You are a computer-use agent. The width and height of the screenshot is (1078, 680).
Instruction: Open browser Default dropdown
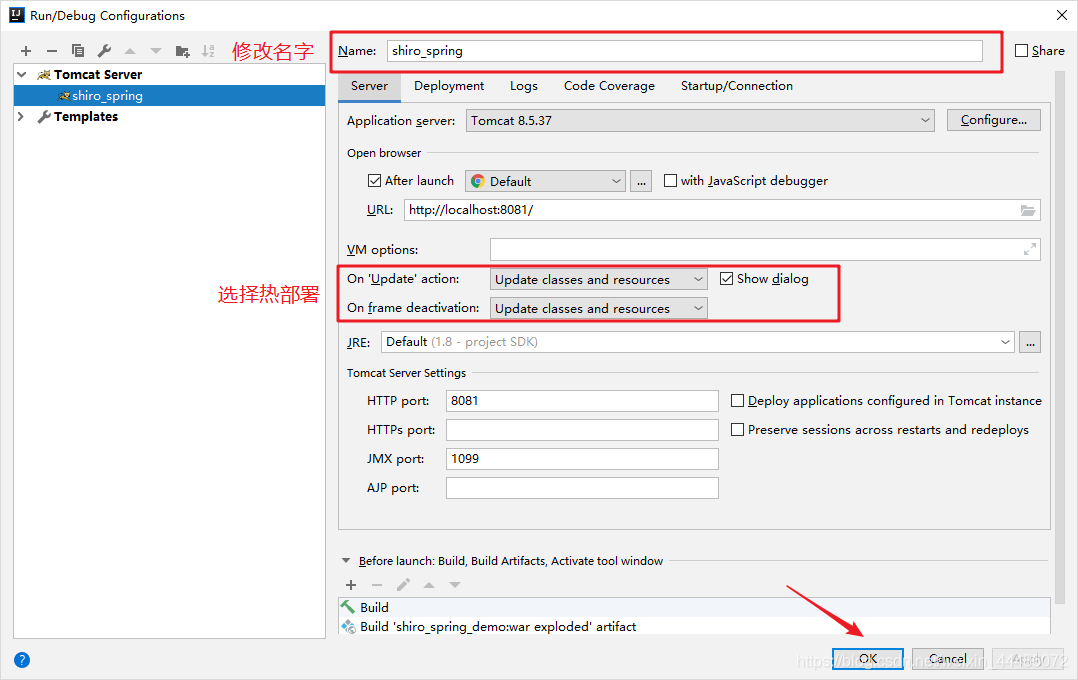(545, 182)
